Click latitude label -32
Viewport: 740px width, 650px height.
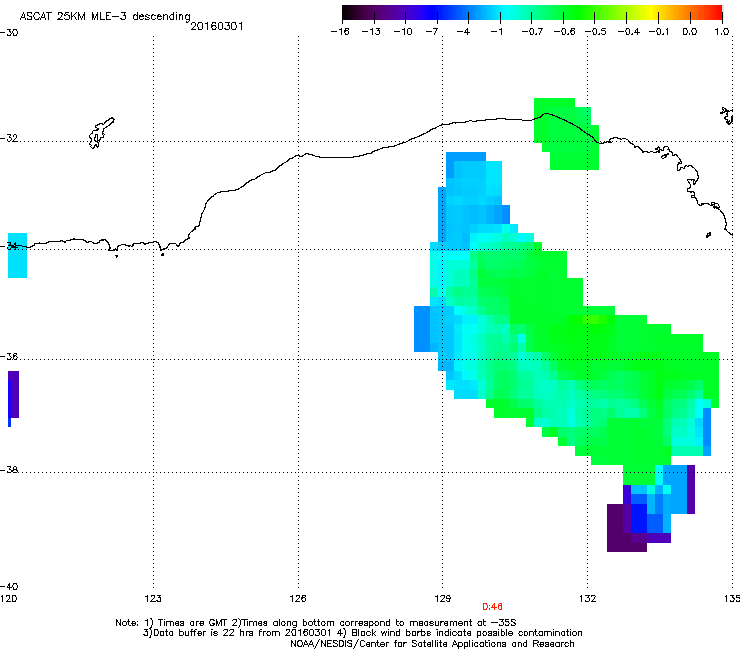pyautogui.click(x=9, y=138)
